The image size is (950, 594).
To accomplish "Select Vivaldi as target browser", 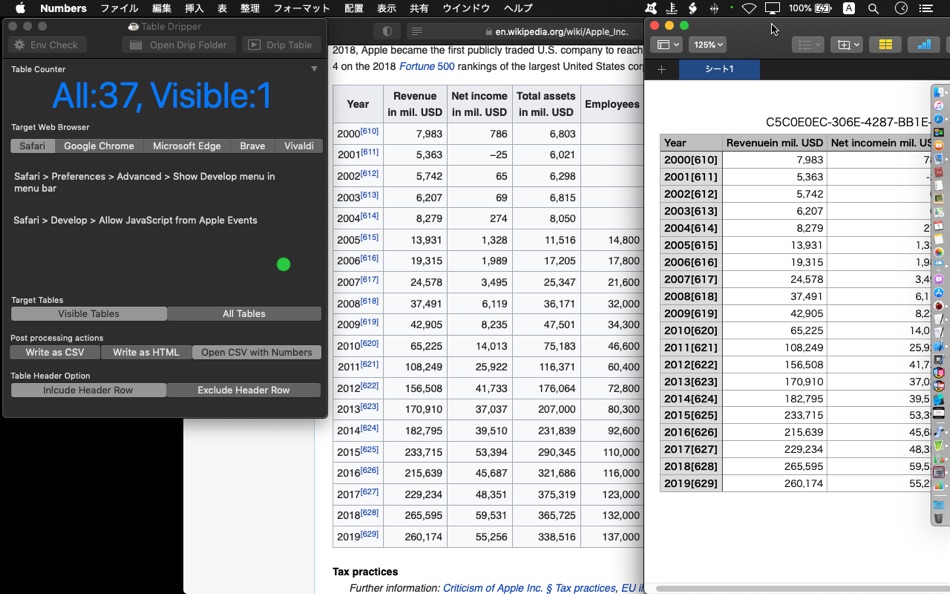I will (x=299, y=146).
